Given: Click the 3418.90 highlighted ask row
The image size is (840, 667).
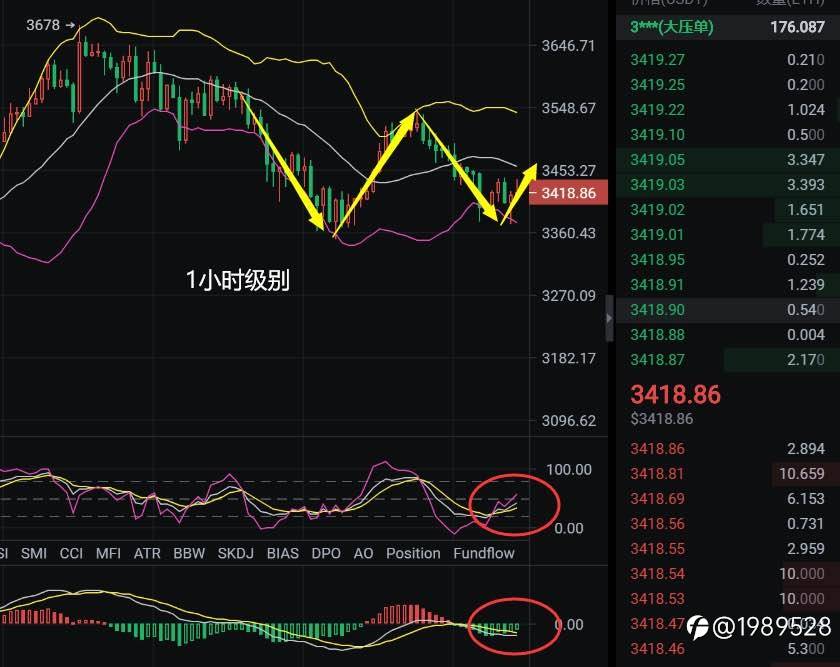Looking at the screenshot, I should coord(728,310).
